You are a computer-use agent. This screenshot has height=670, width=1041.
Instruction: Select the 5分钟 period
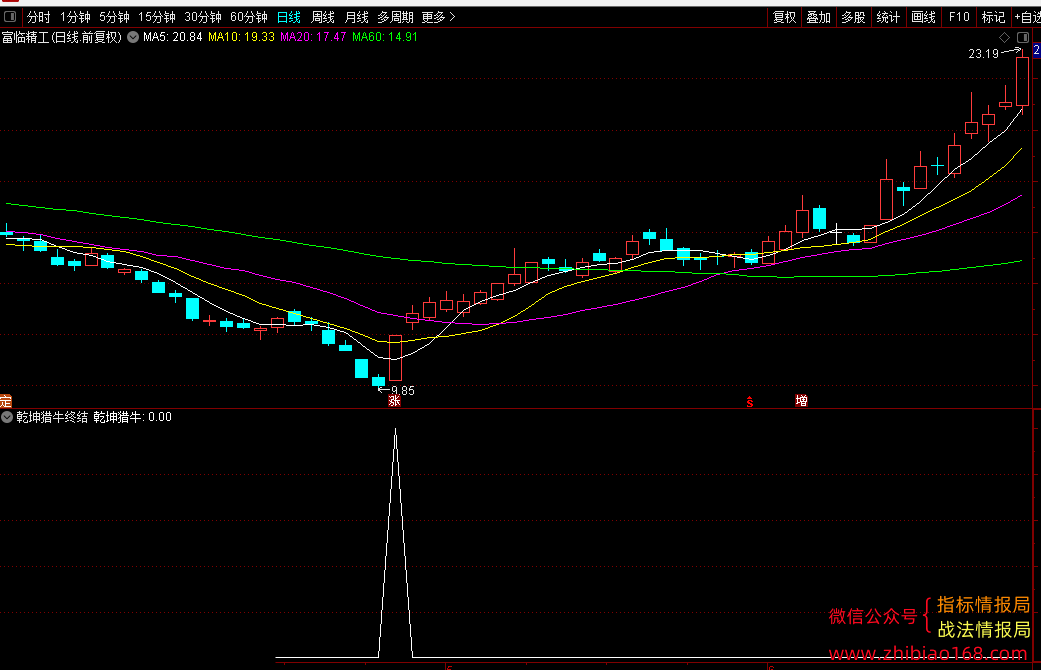click(114, 17)
